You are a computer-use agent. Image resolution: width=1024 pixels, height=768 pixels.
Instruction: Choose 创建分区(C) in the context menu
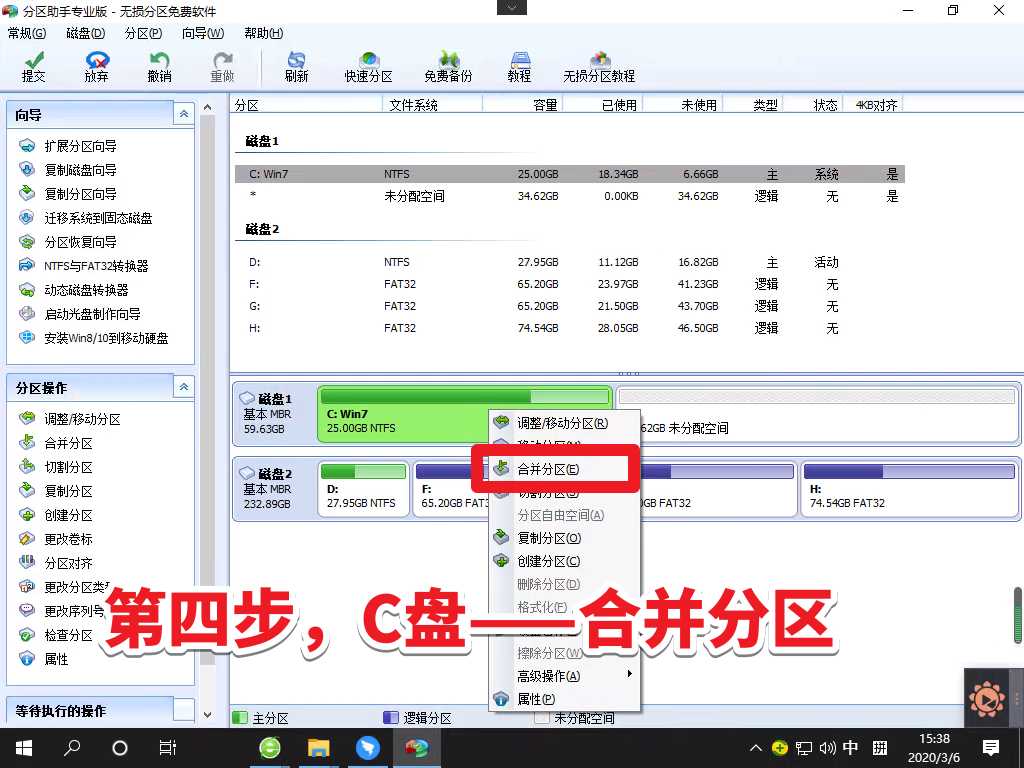pos(566,561)
